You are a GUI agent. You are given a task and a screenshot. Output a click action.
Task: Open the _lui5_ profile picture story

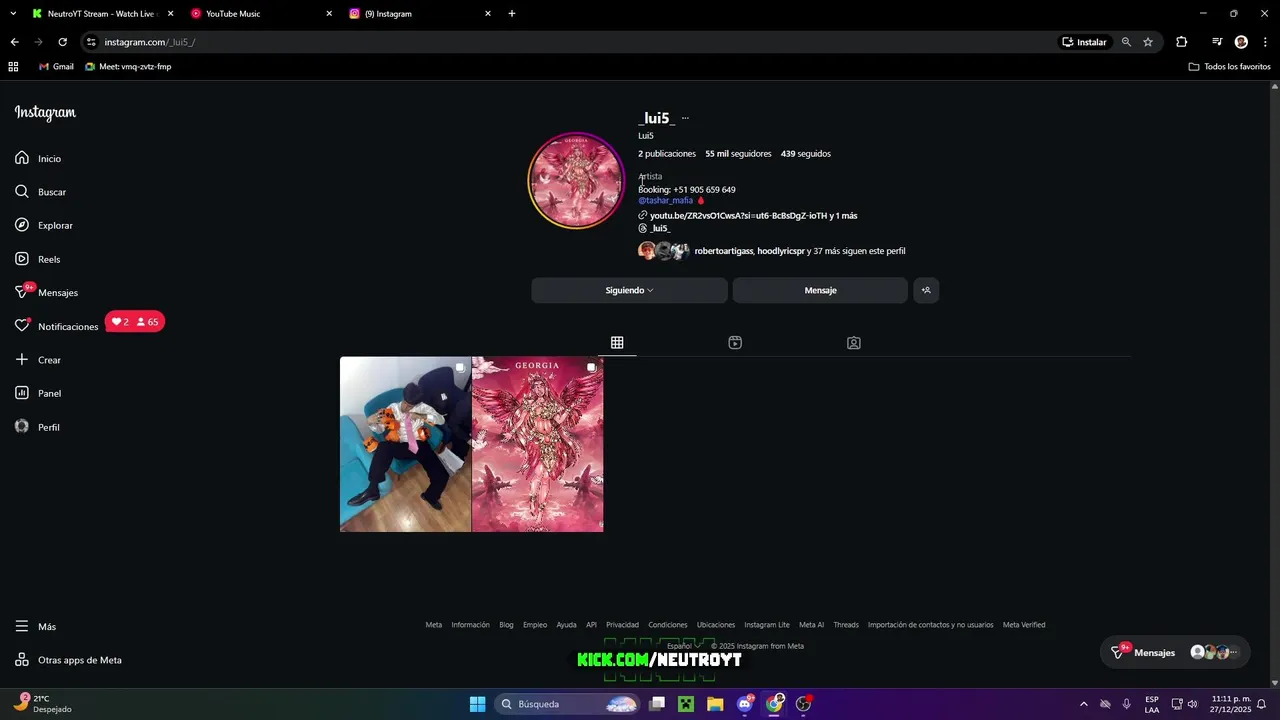[577, 181]
